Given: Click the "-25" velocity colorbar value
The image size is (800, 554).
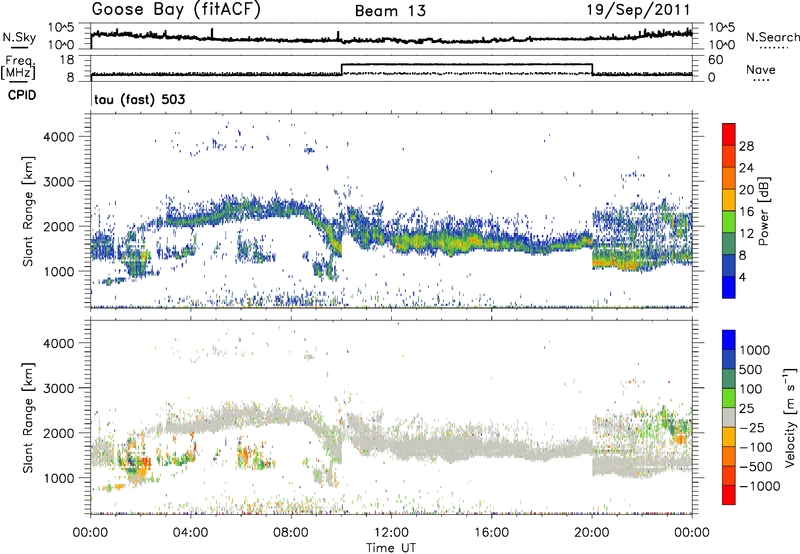Looking at the screenshot, I should 753,427.
